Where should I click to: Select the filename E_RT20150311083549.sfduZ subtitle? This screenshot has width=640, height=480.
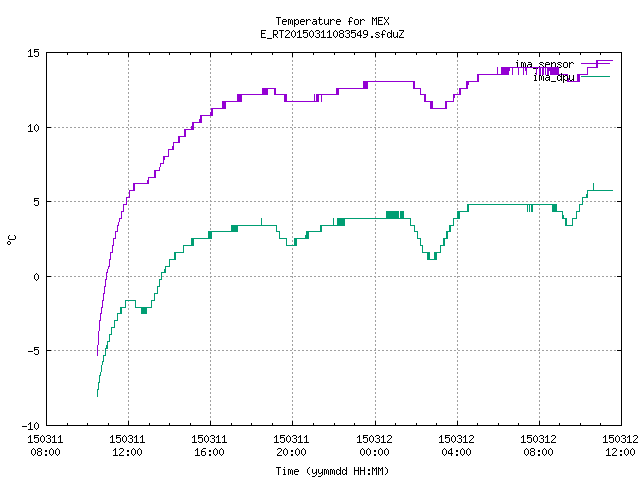[332, 34]
